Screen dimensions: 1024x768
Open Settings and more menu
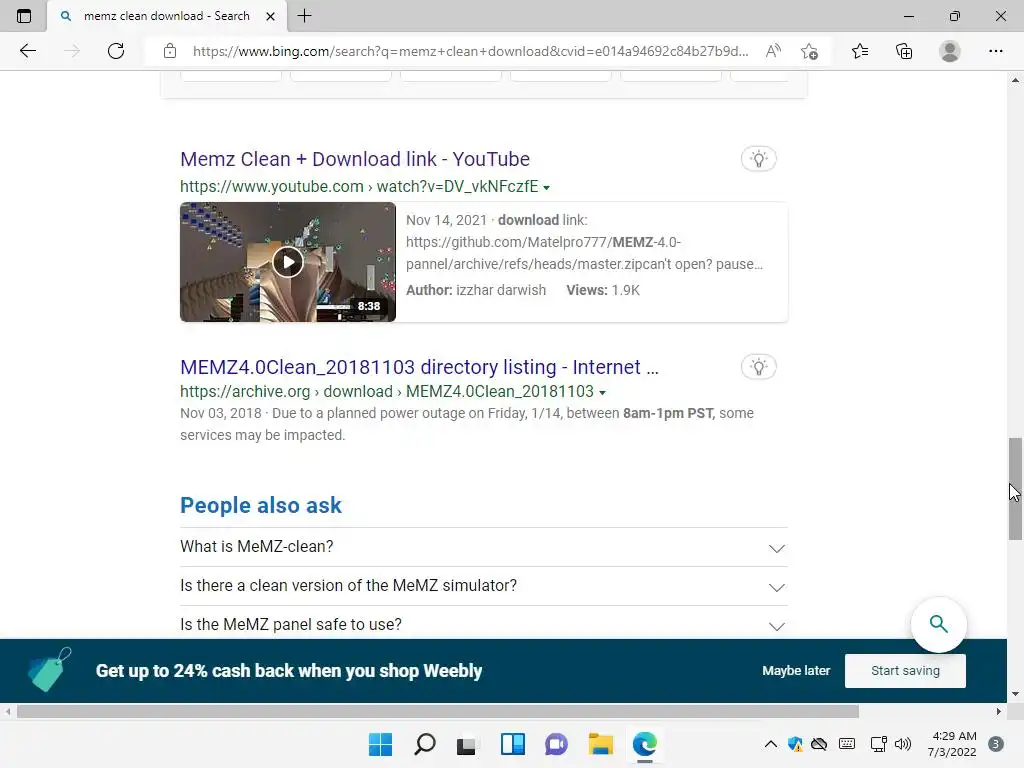coord(995,51)
